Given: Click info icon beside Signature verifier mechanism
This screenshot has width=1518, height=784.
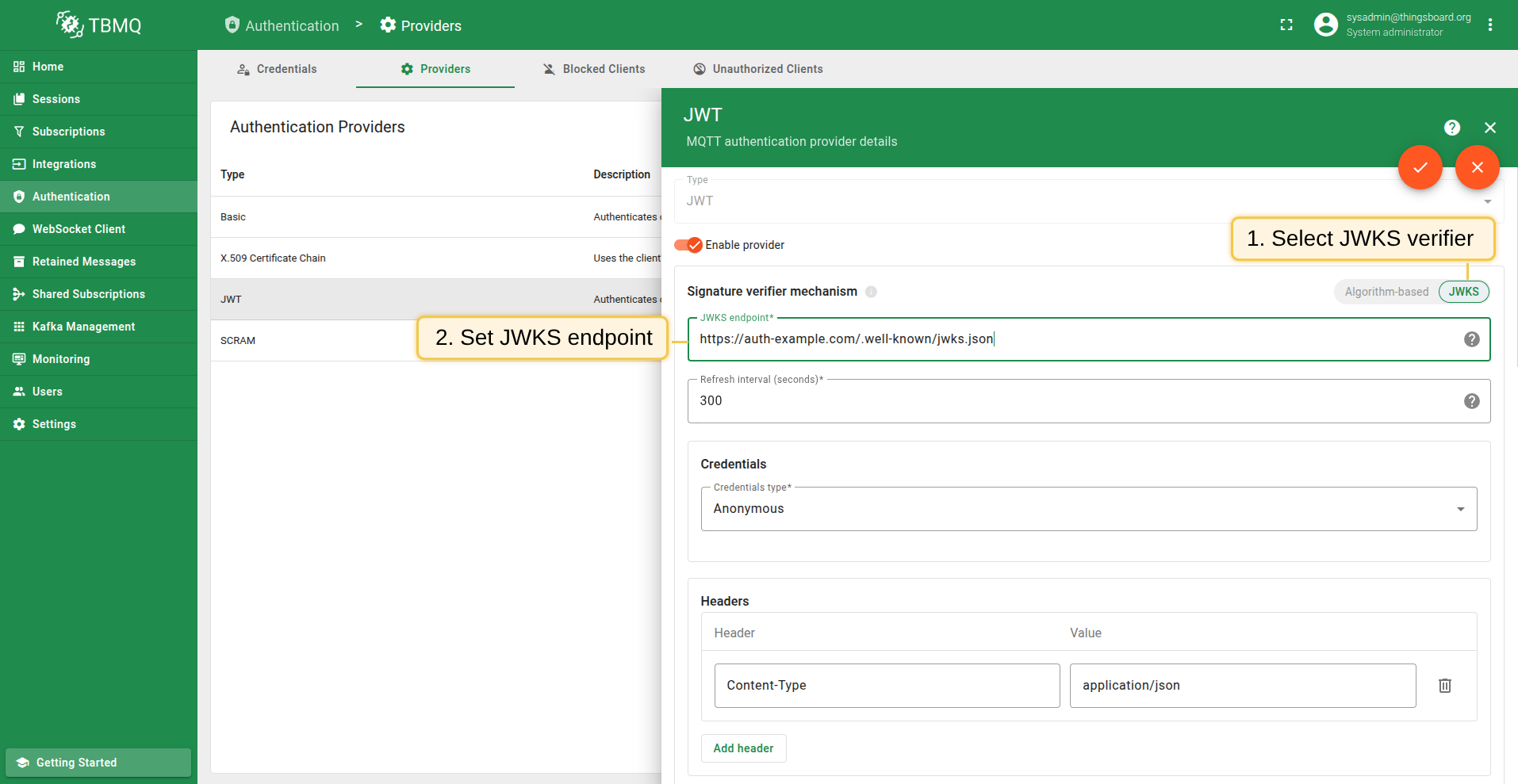Looking at the screenshot, I should pos(871,292).
